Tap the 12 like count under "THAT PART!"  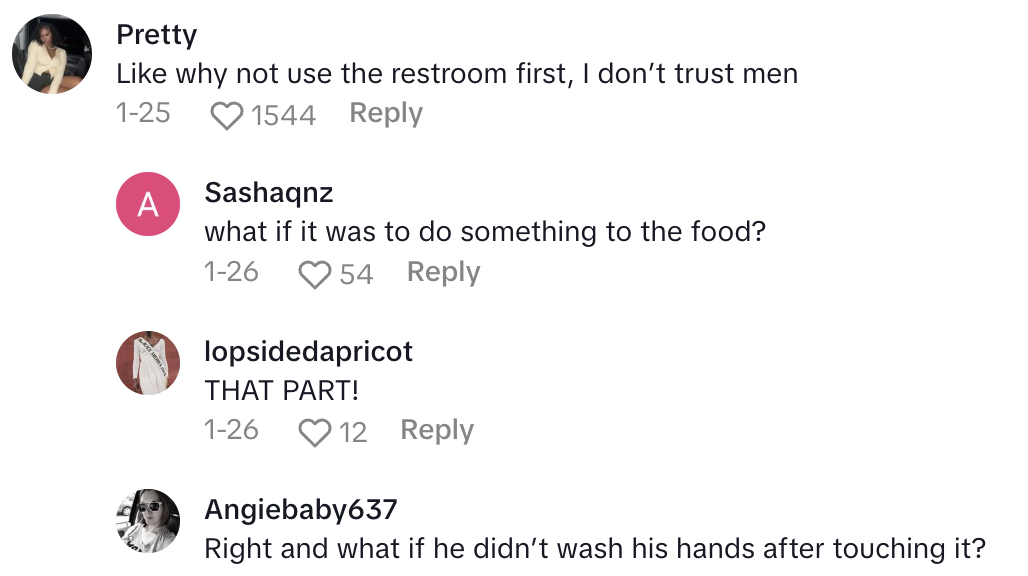coord(352,430)
